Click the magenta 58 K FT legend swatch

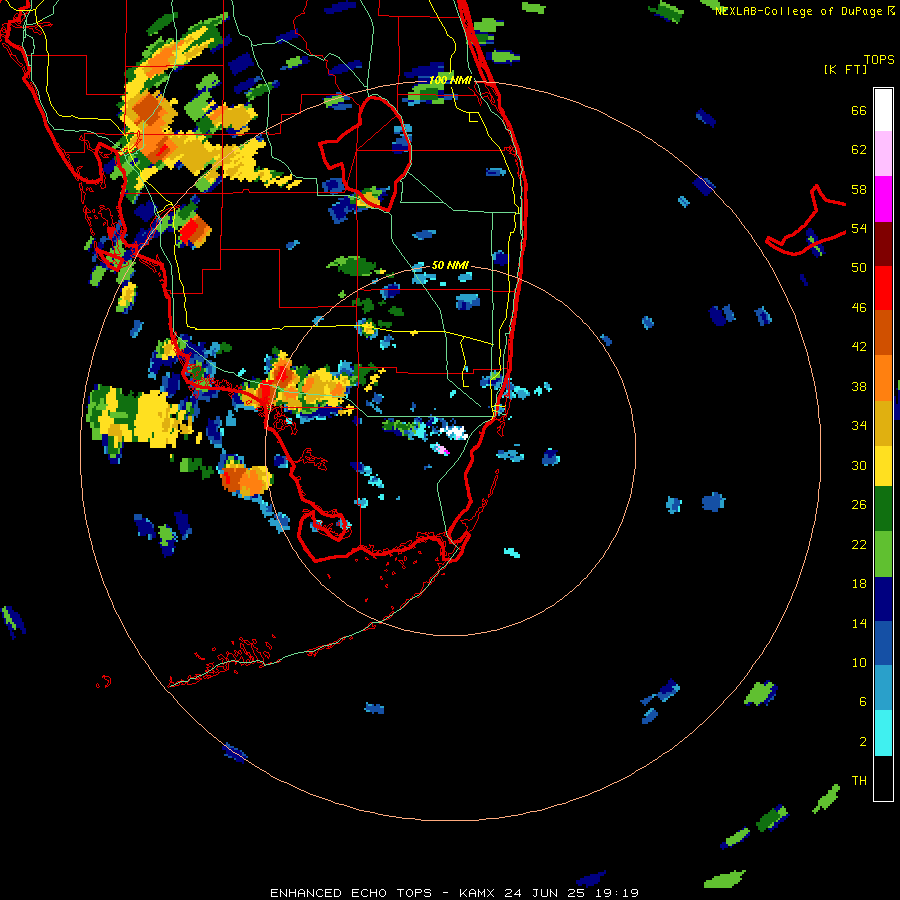tap(883, 199)
